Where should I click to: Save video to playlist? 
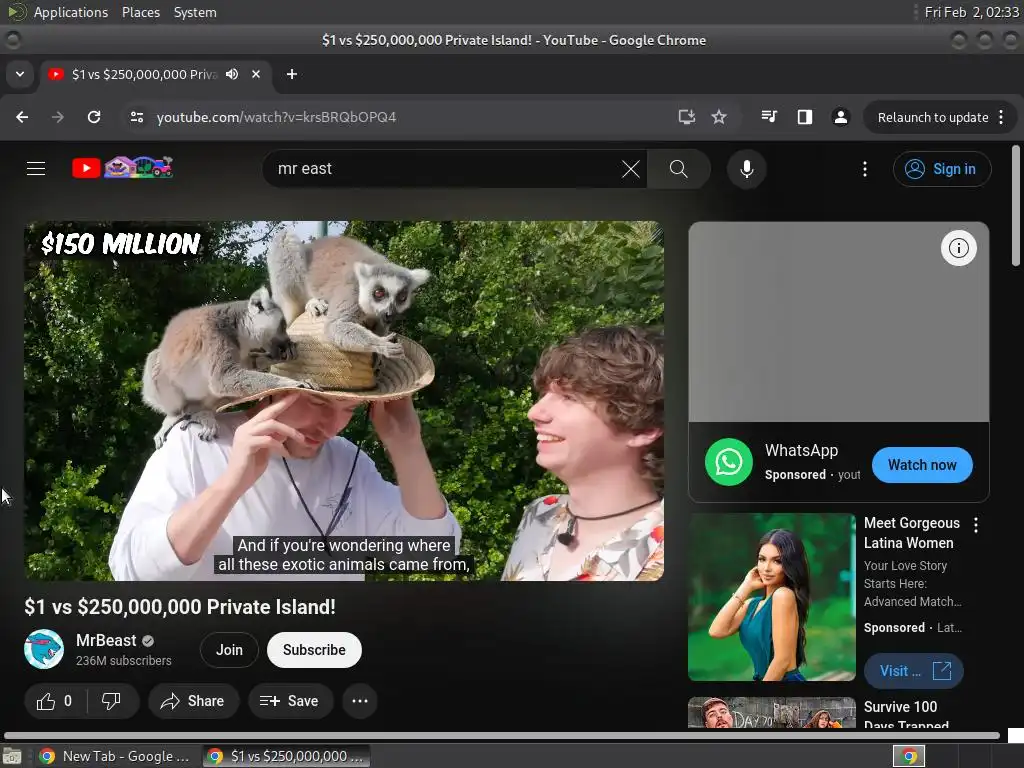[x=289, y=701]
